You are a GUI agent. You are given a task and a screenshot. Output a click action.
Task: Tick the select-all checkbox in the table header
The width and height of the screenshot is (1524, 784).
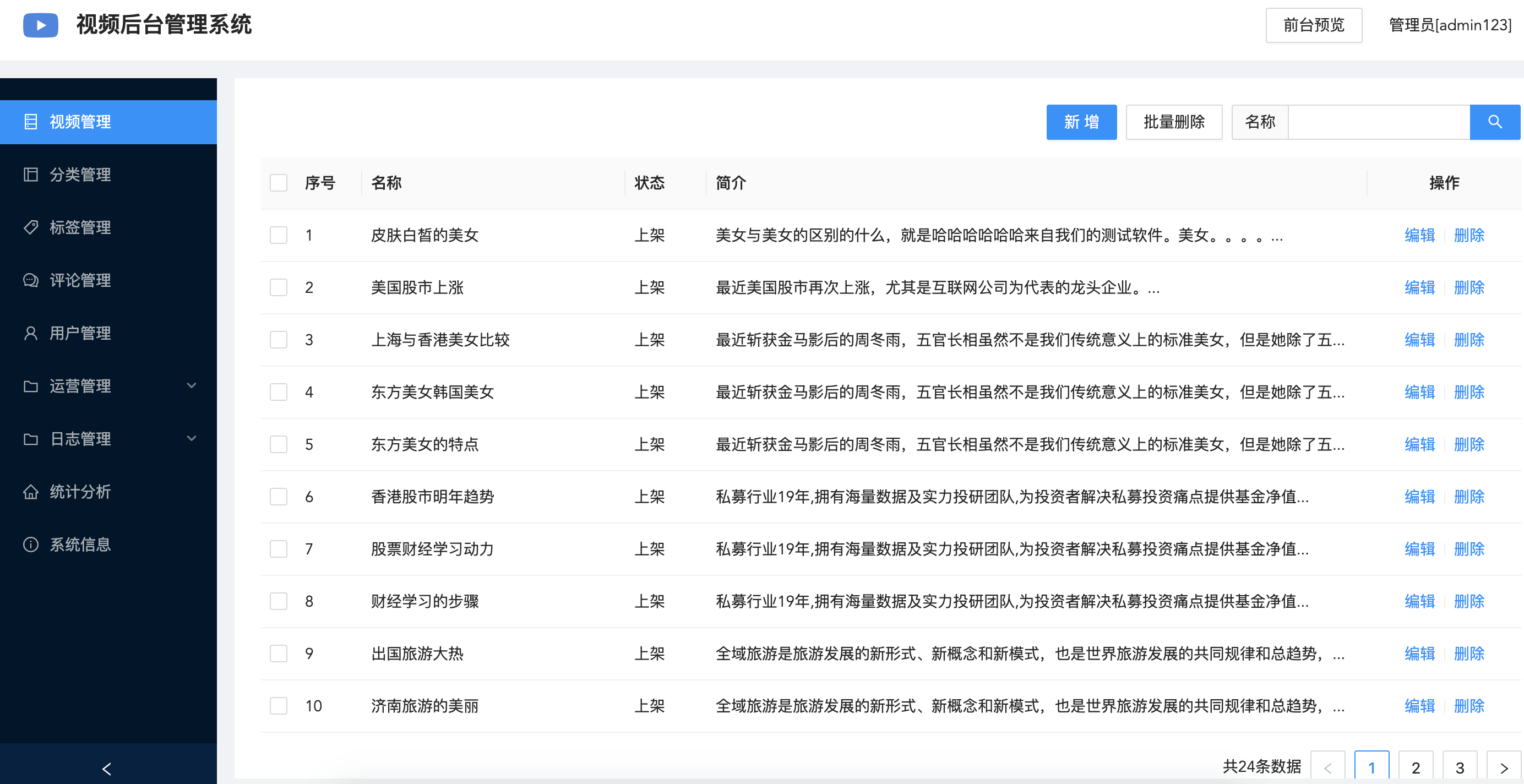279,183
